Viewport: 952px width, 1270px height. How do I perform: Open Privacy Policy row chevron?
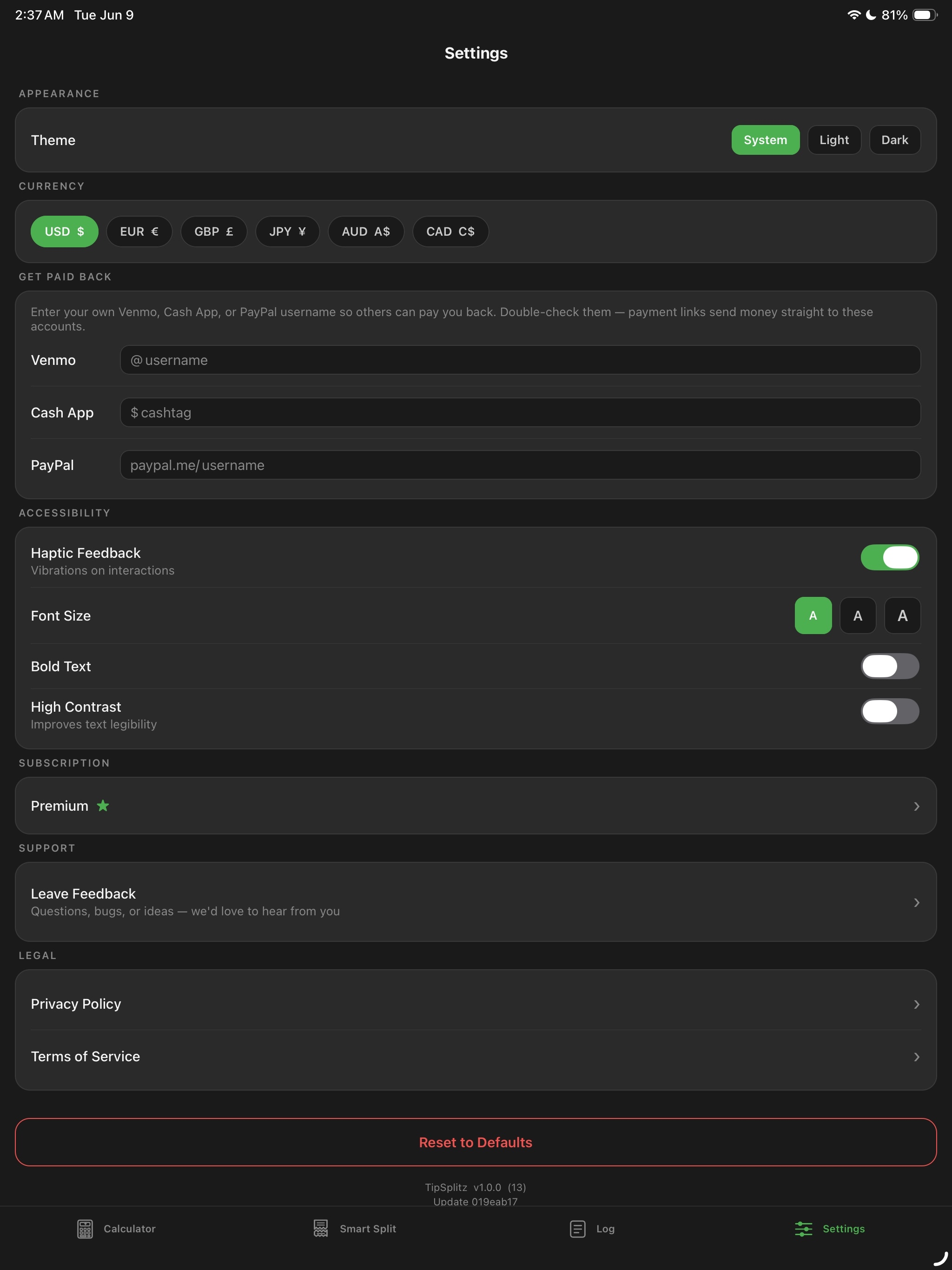tap(916, 1004)
